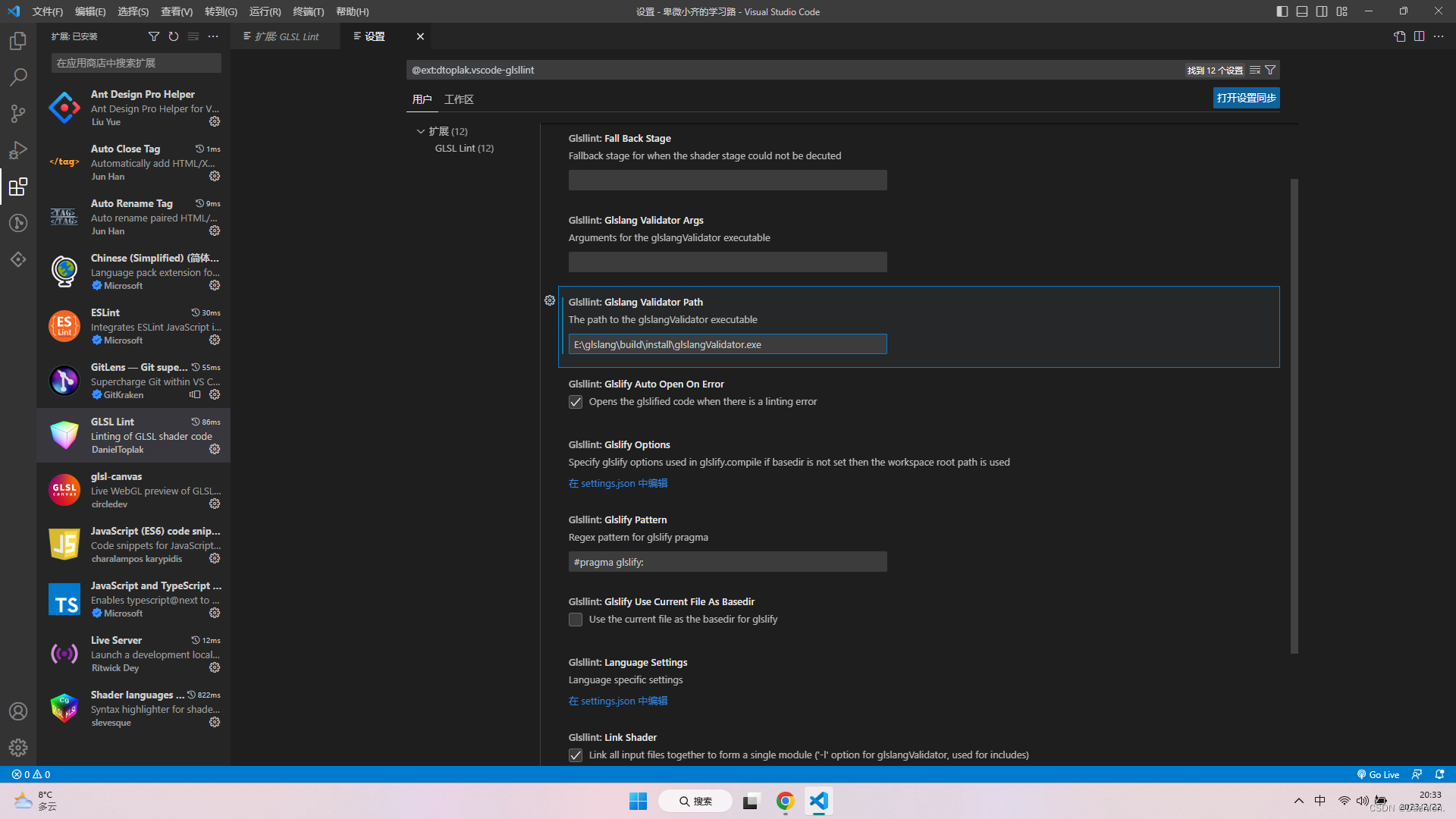
Task: Select GLSL Lint (12) in settings tree
Action: [464, 148]
